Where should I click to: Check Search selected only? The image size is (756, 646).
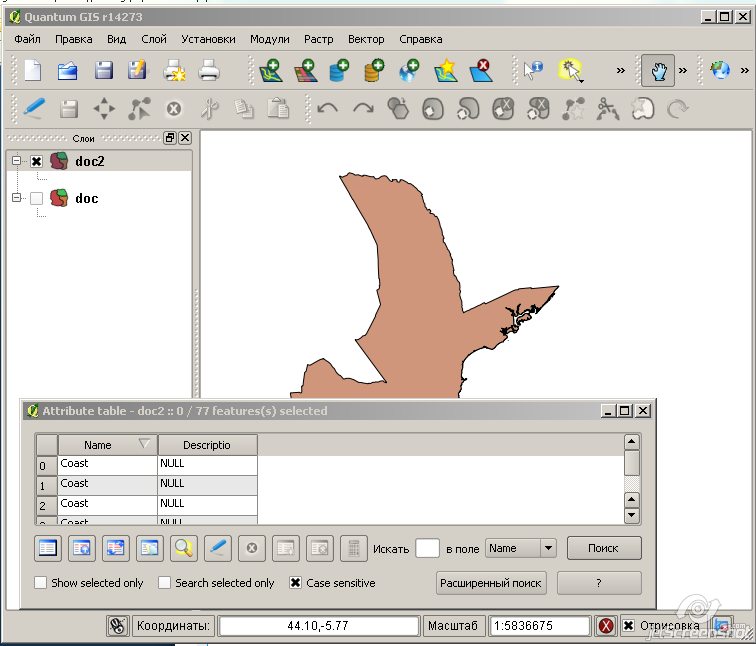click(x=164, y=582)
